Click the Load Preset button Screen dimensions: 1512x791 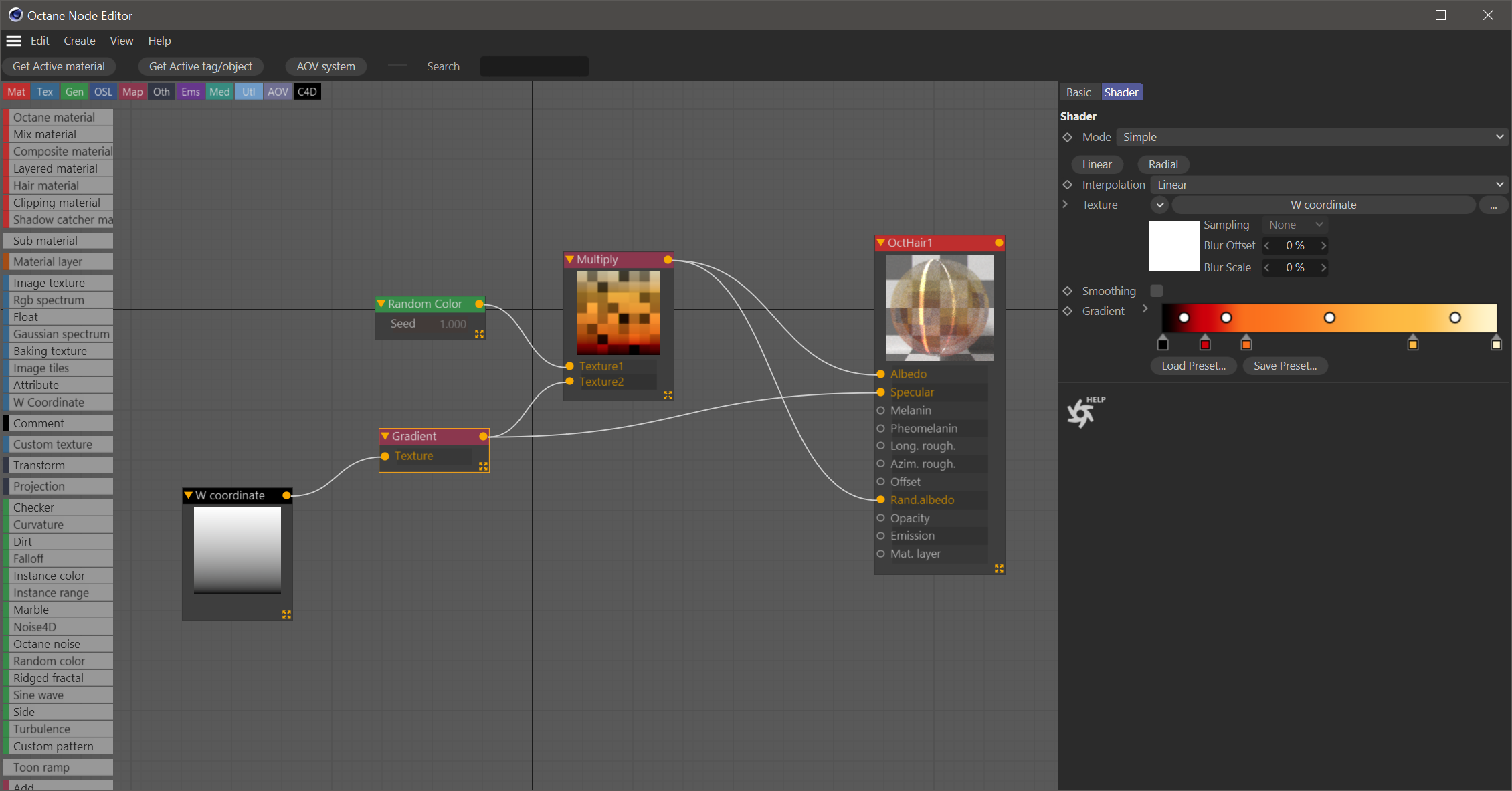click(x=1193, y=366)
